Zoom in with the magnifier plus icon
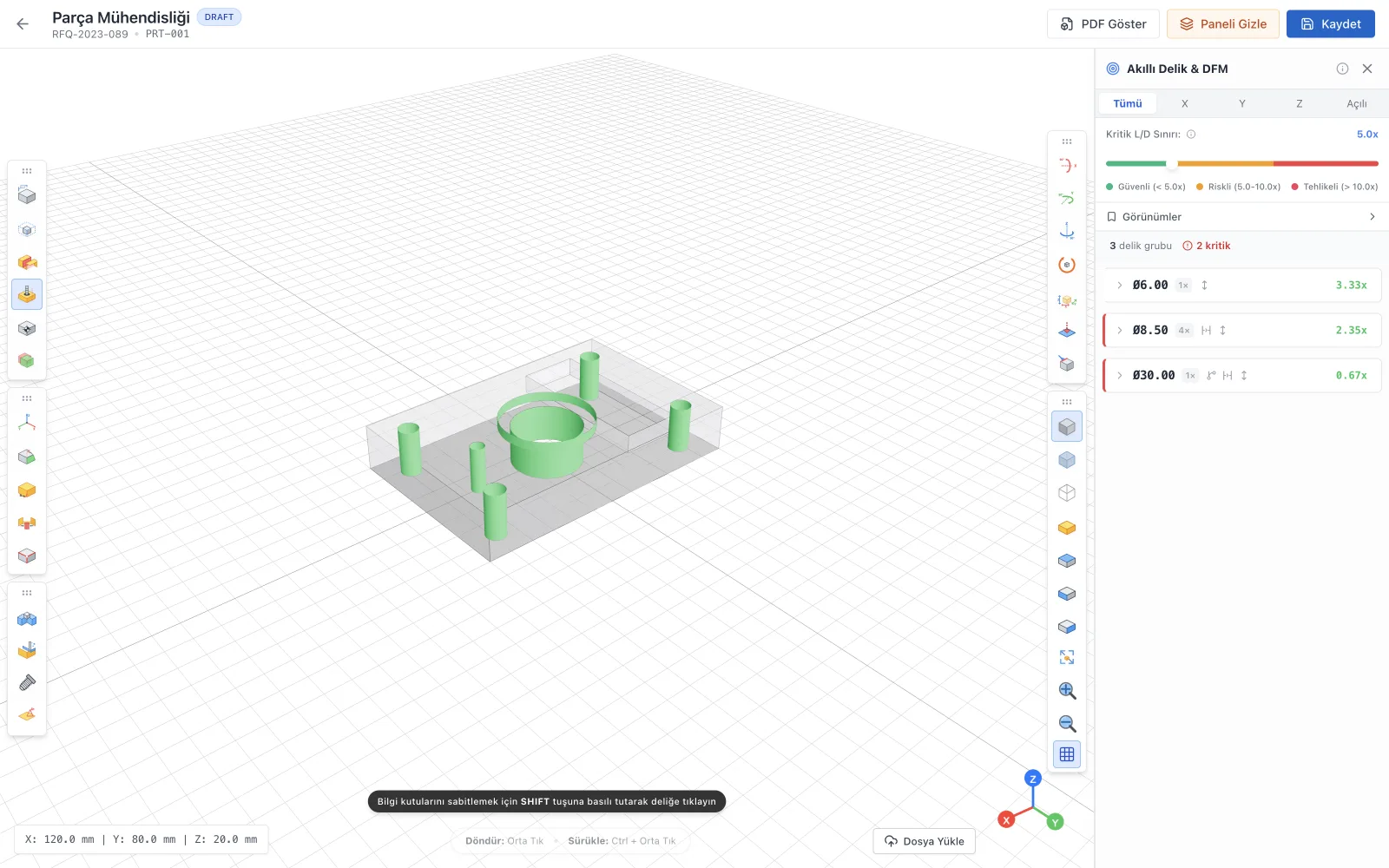The height and width of the screenshot is (868, 1389). (x=1067, y=690)
